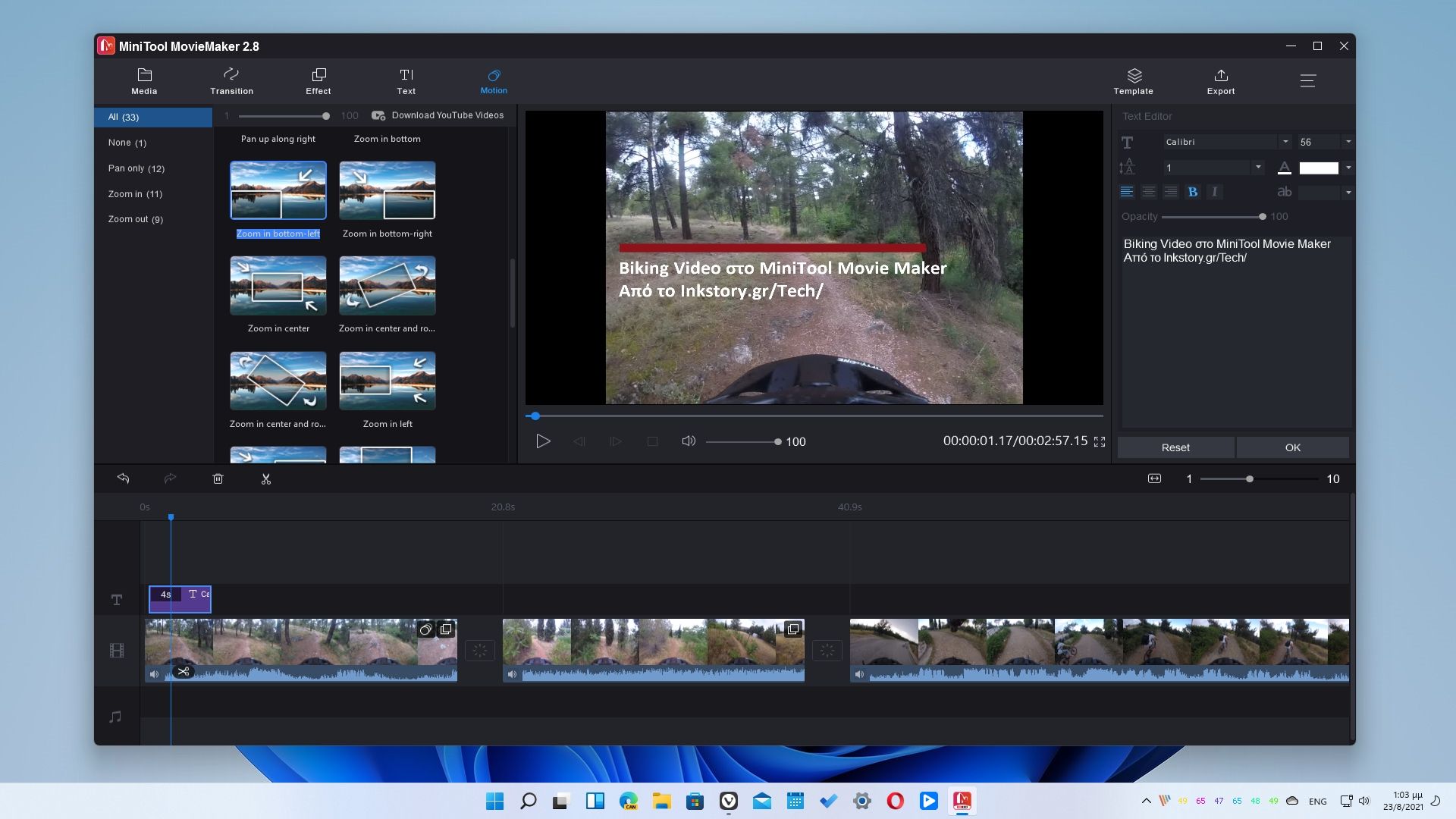The image size is (1456, 819).
Task: Open the text background color dropdown
Action: [x=1348, y=192]
